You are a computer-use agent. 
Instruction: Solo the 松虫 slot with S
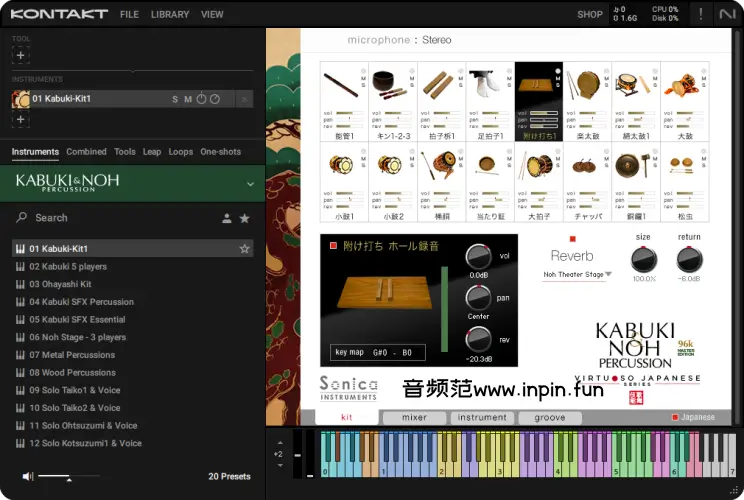point(704,165)
